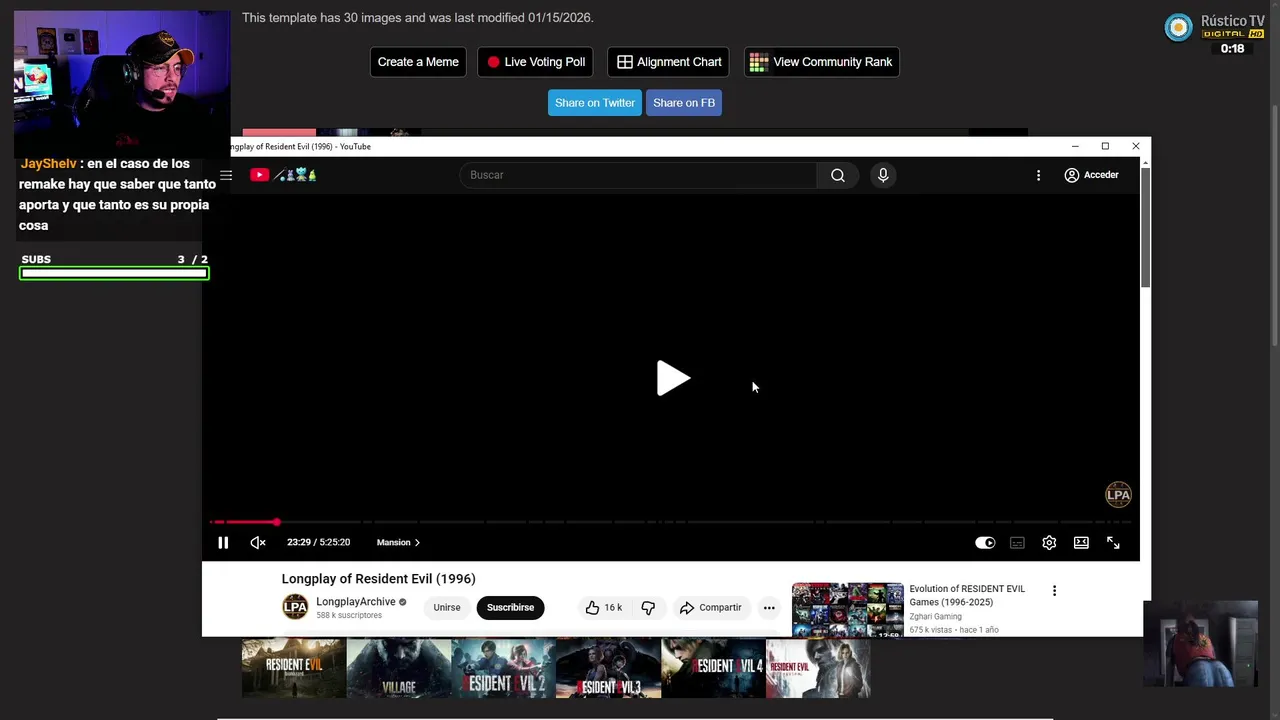Image resolution: width=1280 pixels, height=720 pixels.
Task: Open the YouTube hamburger guide menu
Action: point(226,175)
